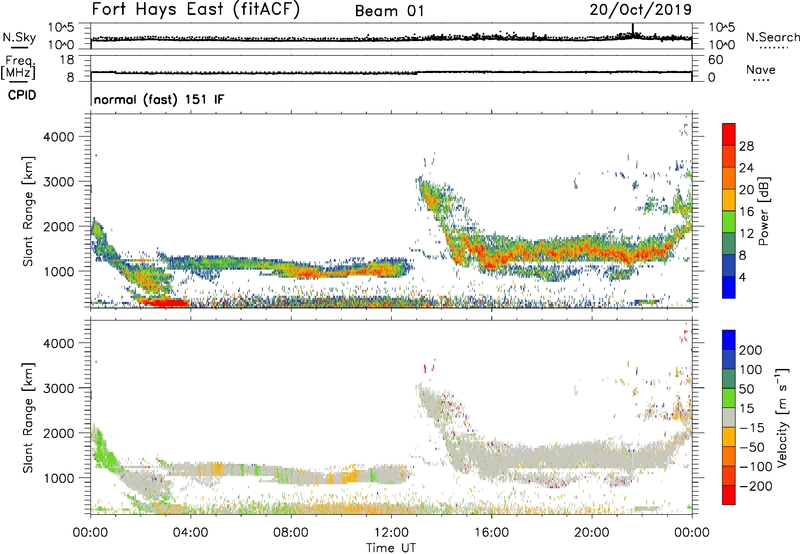
Task: Select the 'Beam 01' label
Action: [389, 11]
